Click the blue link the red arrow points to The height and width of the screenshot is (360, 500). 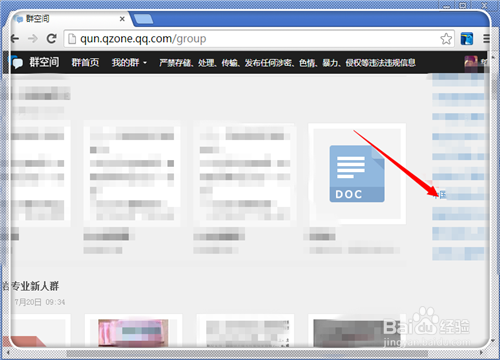pyautogui.click(x=440, y=195)
